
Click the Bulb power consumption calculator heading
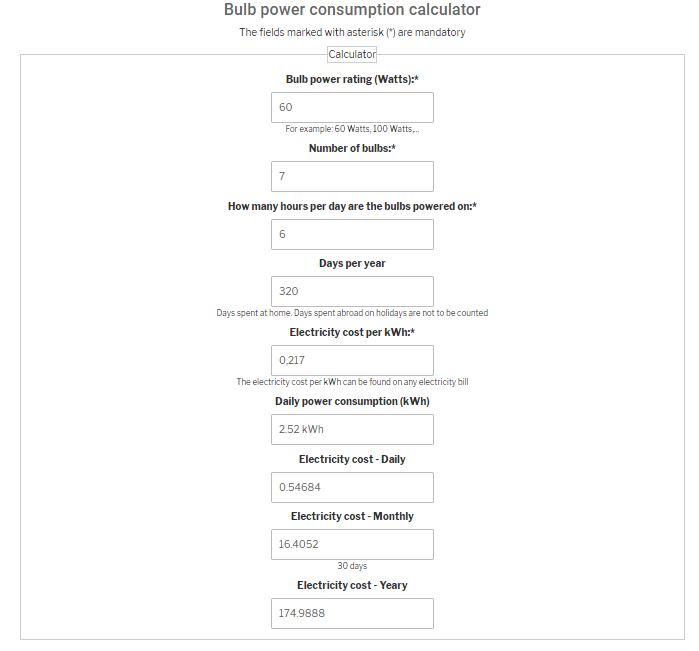point(352,10)
